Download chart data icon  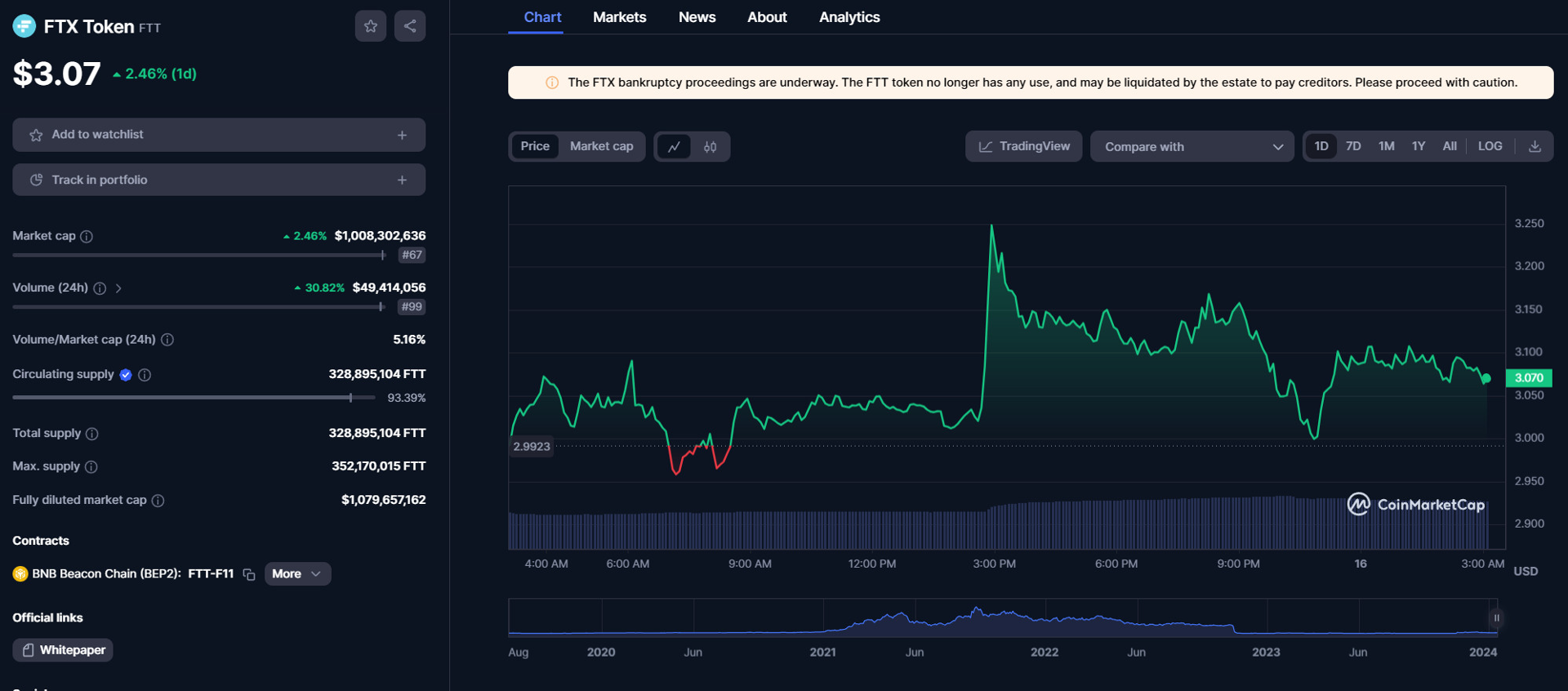pos(1535,146)
